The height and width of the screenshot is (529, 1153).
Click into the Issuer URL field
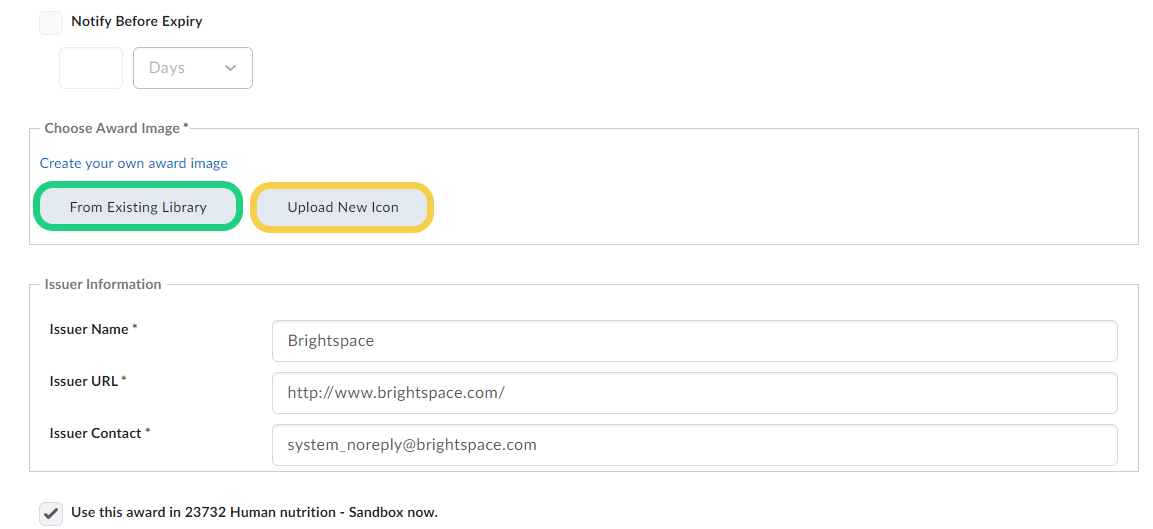click(694, 393)
